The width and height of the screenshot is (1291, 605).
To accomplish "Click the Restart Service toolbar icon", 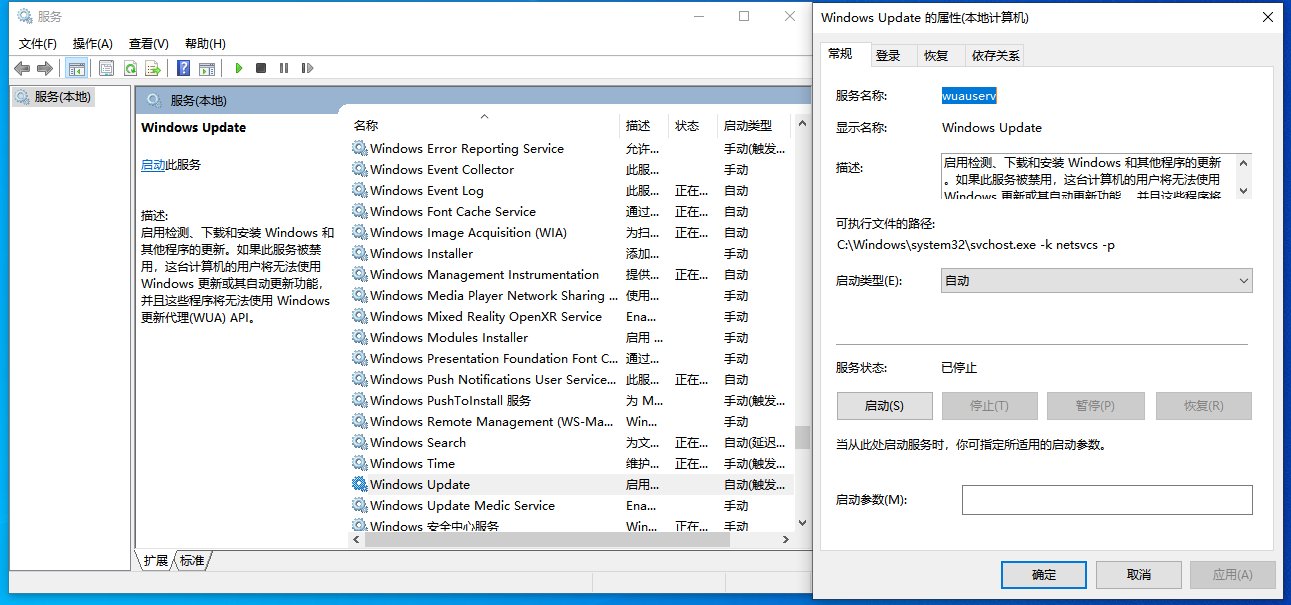I will point(307,68).
